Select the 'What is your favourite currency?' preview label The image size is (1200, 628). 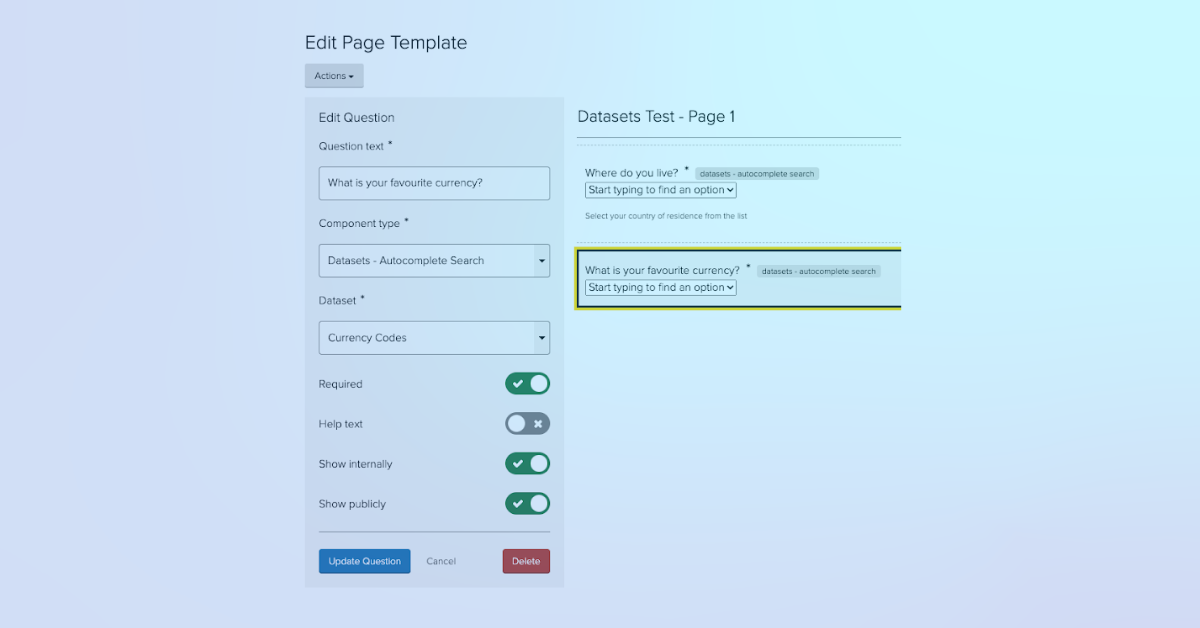662,270
